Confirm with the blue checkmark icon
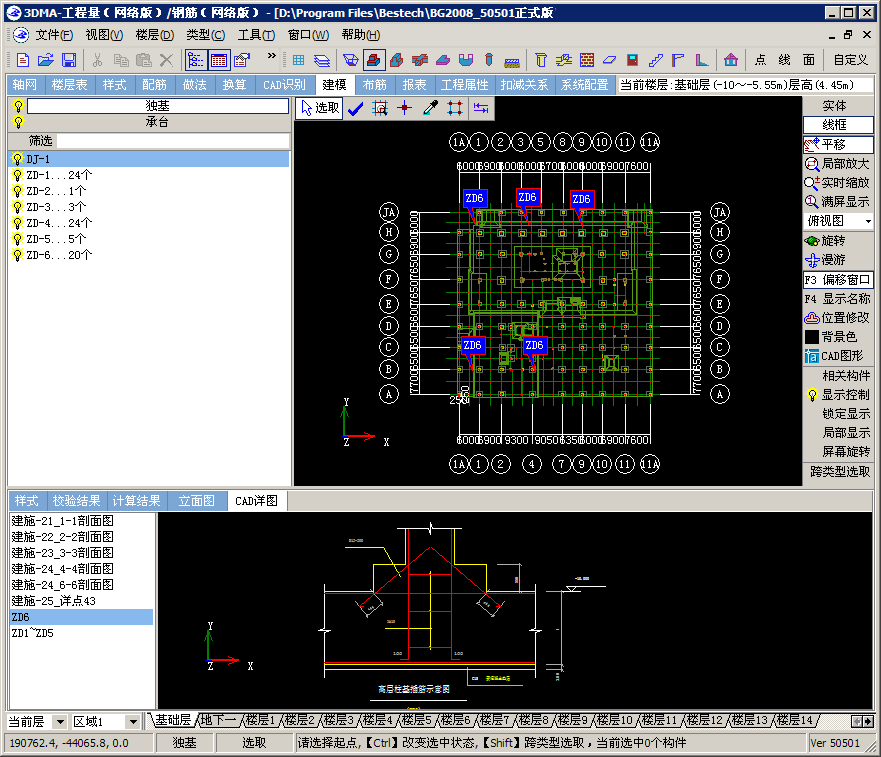Screen dimensions: 881x757 pyautogui.click(x=355, y=108)
